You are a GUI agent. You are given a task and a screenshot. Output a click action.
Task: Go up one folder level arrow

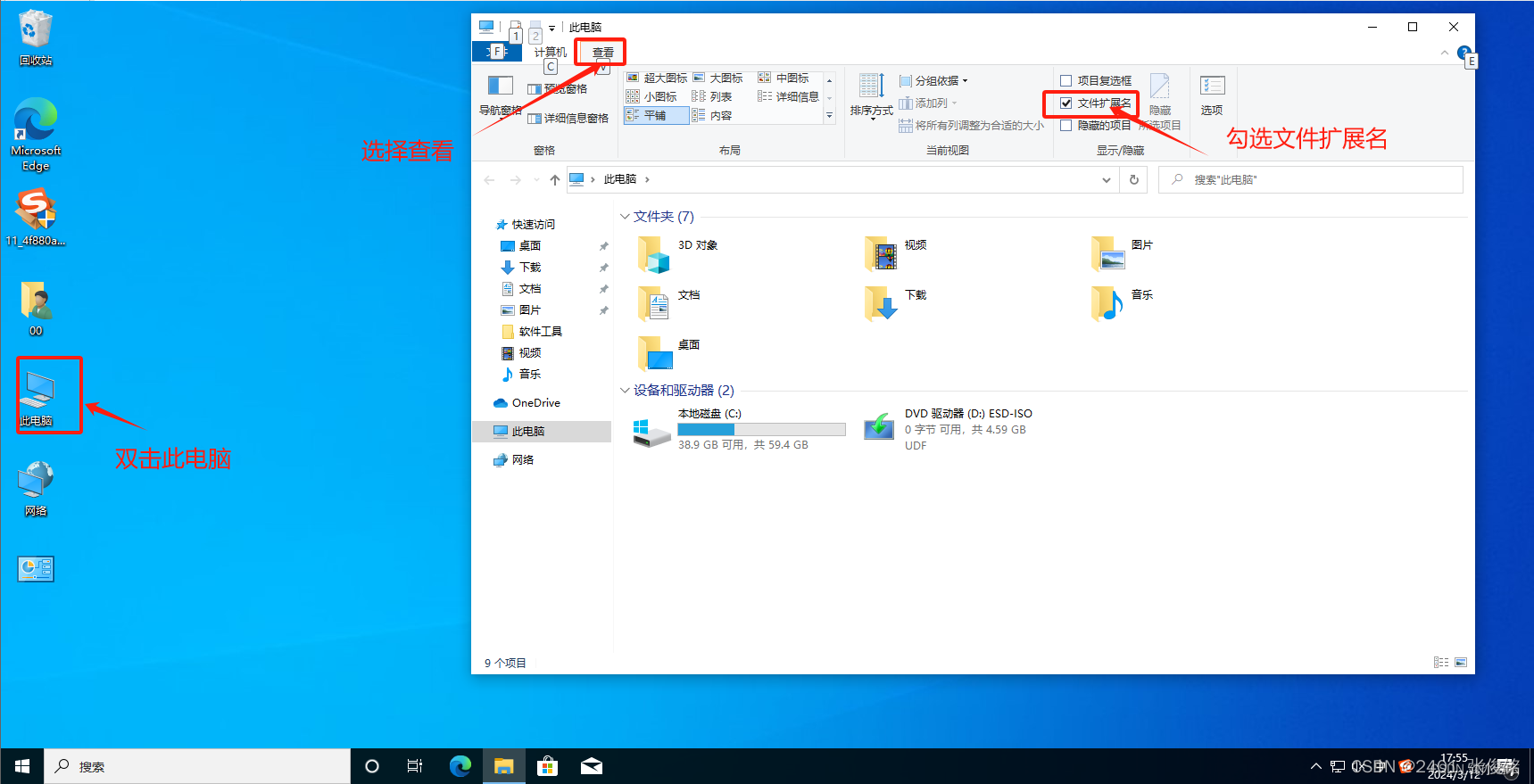point(555,179)
